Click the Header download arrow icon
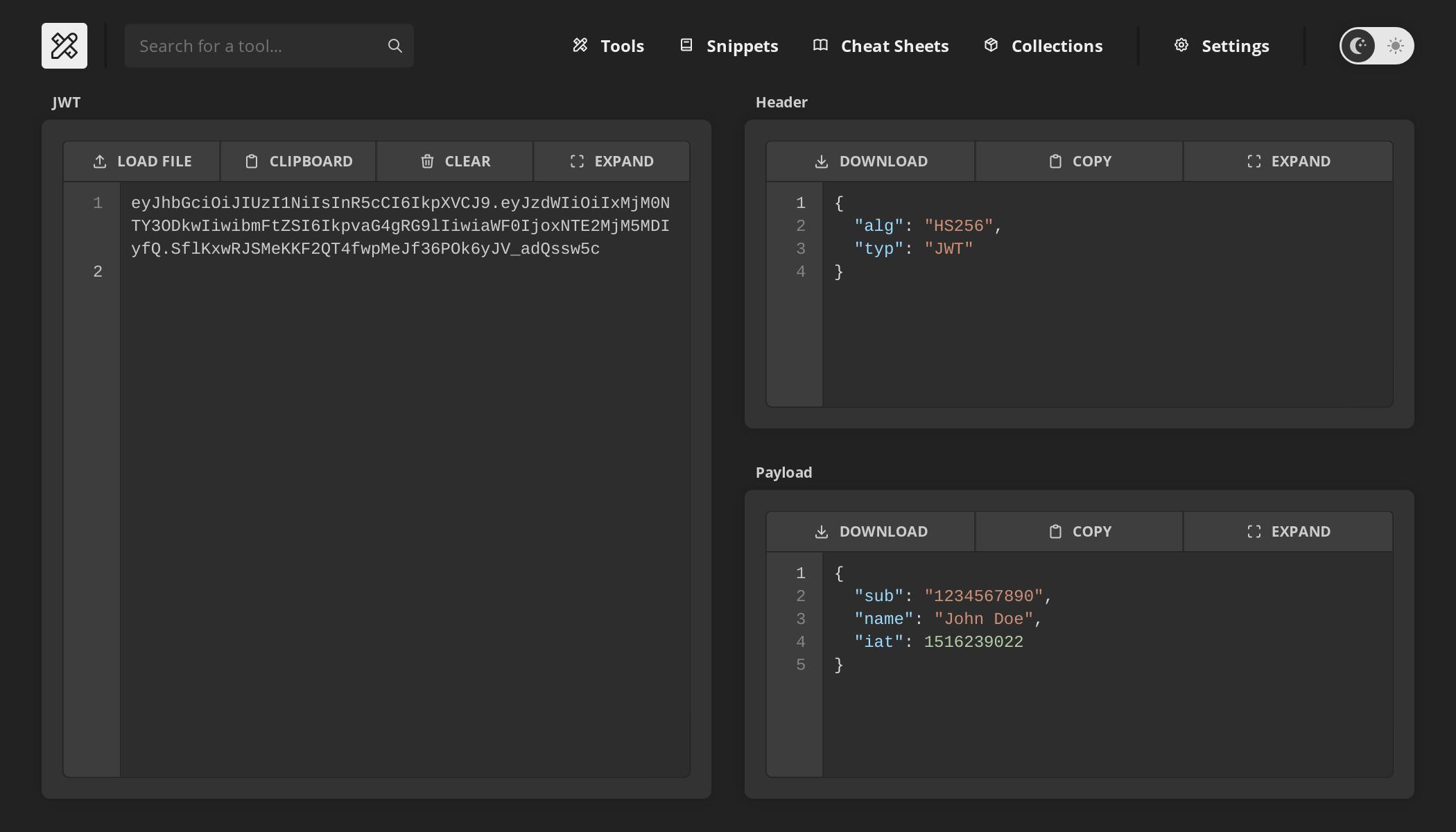 click(x=822, y=162)
